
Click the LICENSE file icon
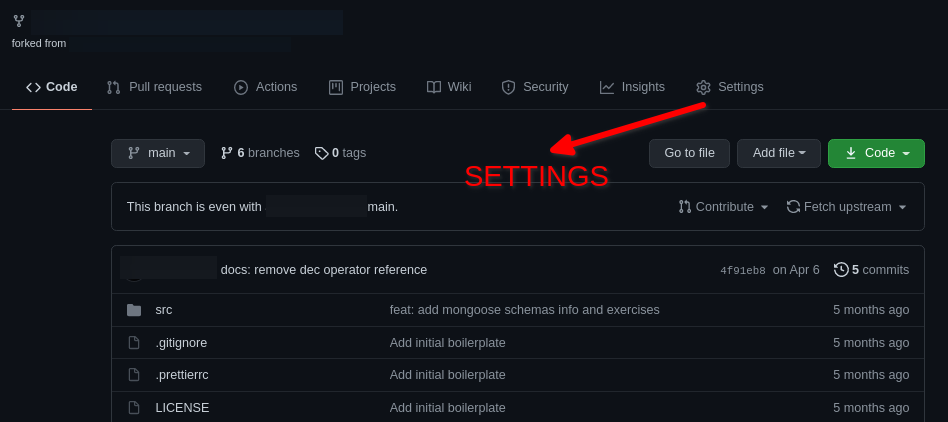(134, 408)
